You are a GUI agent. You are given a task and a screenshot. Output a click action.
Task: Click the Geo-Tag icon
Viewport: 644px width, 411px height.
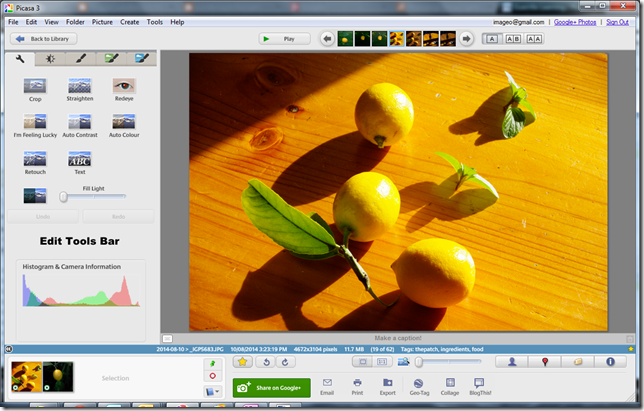(416, 382)
